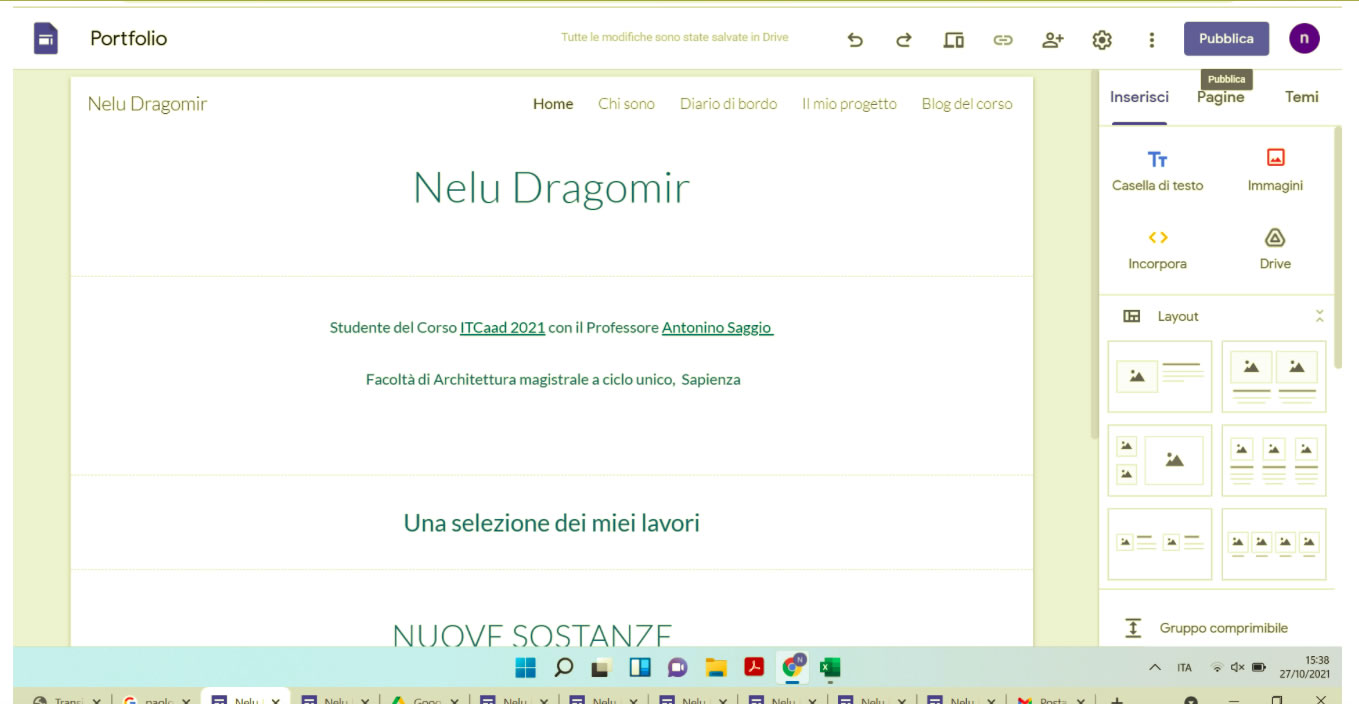
Task: Open the three-dot more menu
Action: click(1152, 40)
